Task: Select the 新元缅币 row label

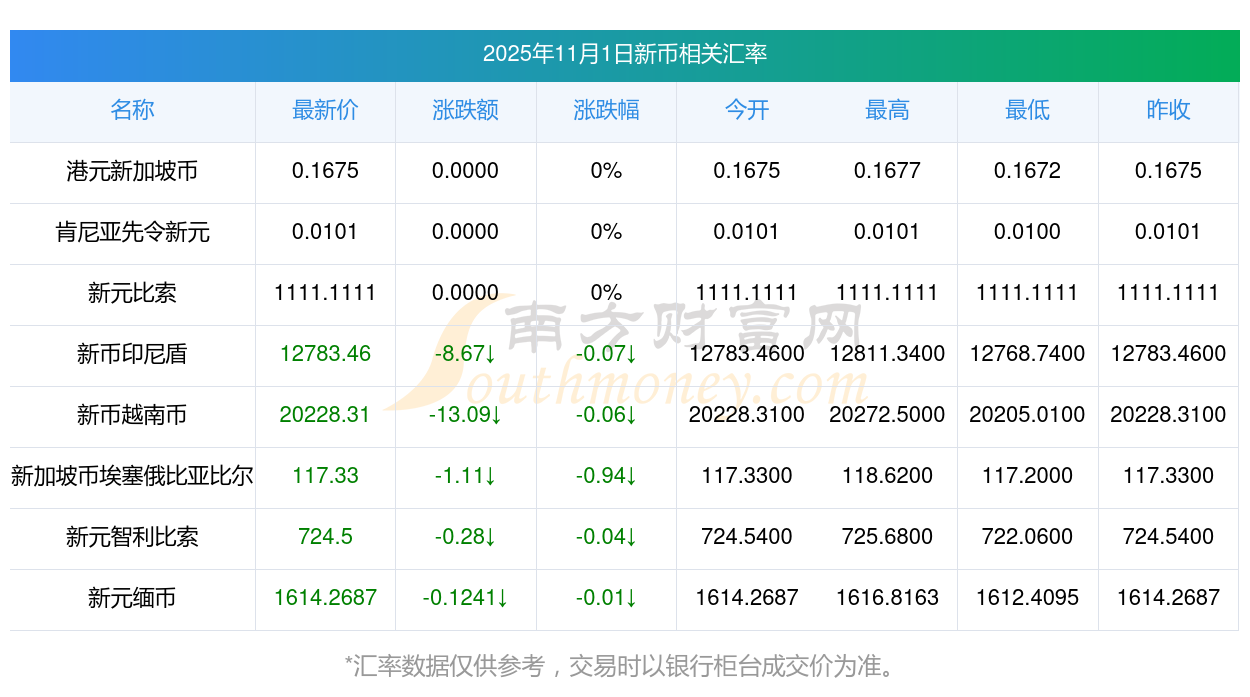Action: click(132, 598)
